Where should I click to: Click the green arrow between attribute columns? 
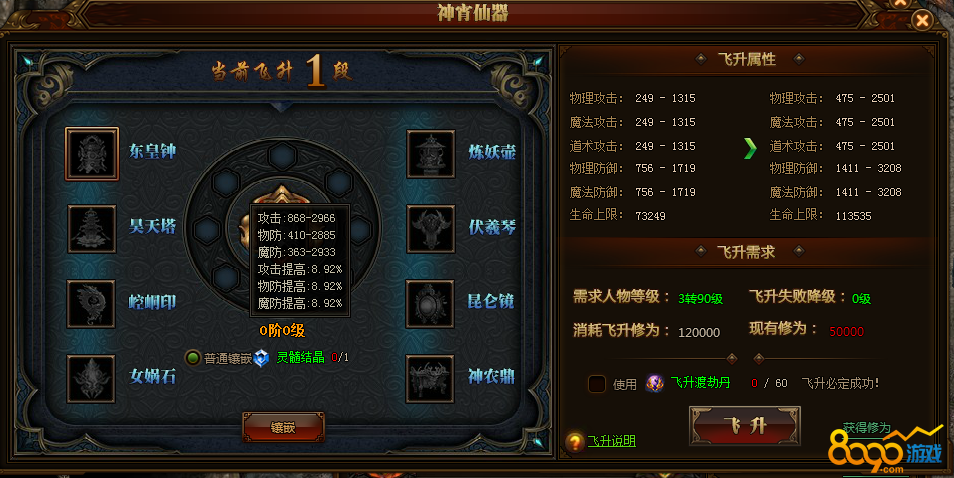click(751, 148)
